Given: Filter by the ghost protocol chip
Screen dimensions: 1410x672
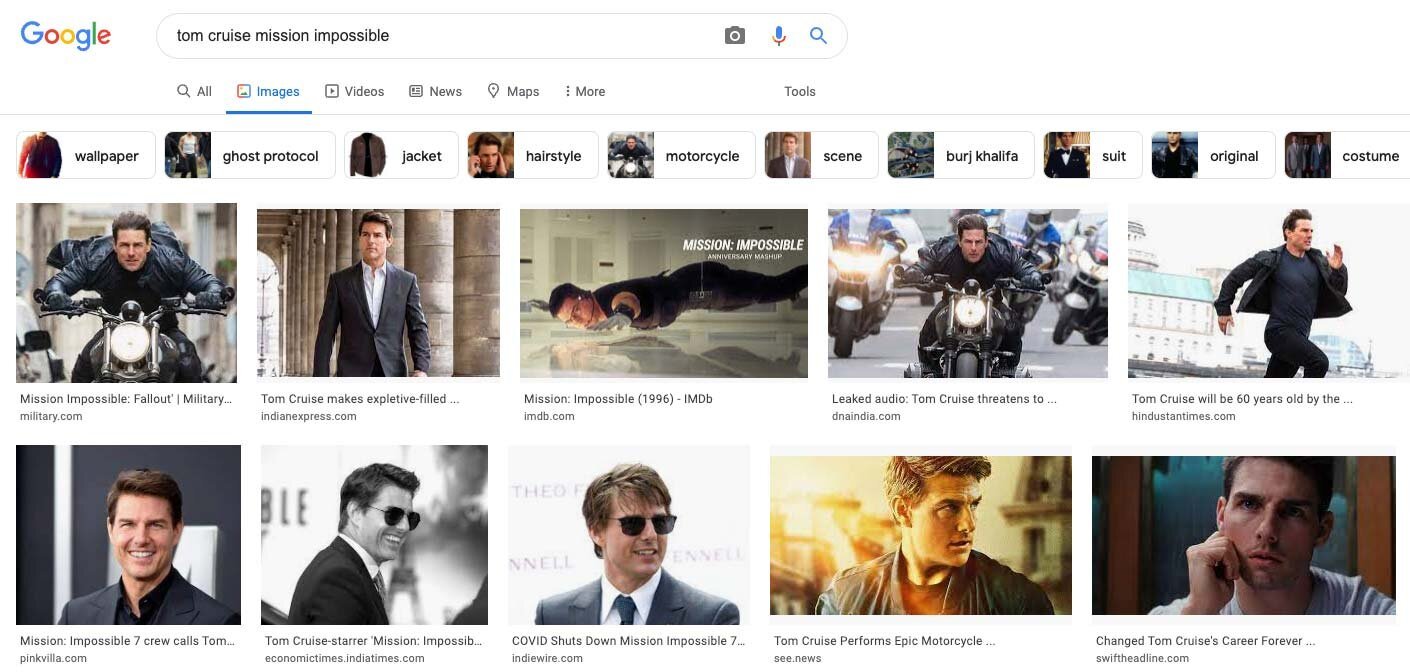Looking at the screenshot, I should click(x=250, y=155).
